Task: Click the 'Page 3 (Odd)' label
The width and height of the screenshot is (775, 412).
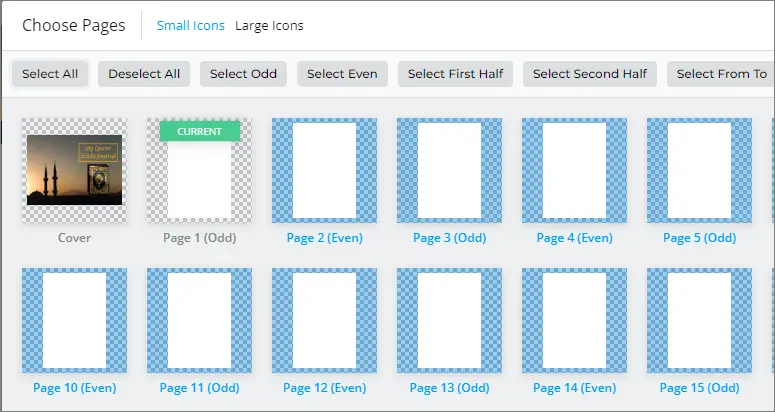Action: coord(450,238)
